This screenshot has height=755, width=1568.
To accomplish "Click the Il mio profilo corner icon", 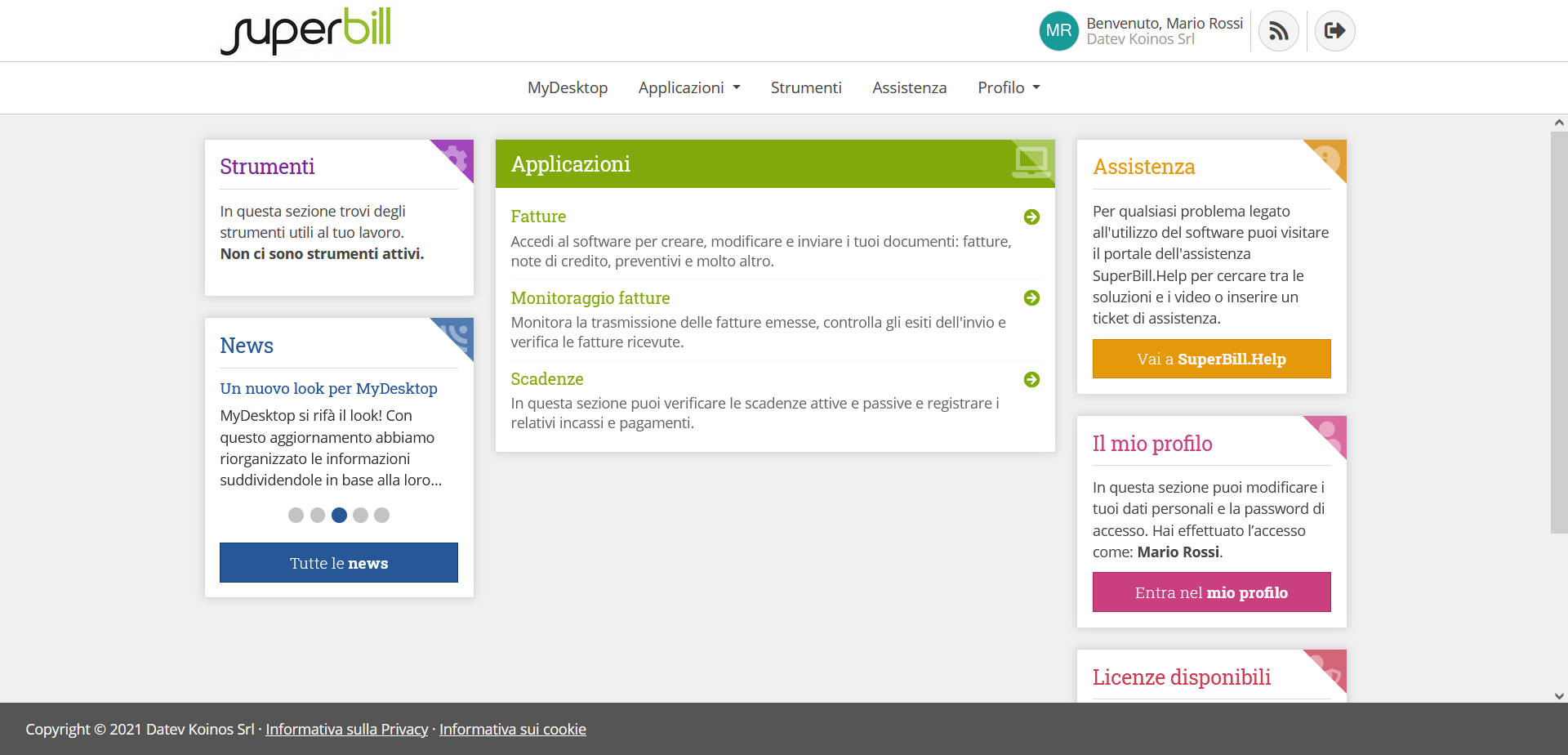I will coord(1329,434).
